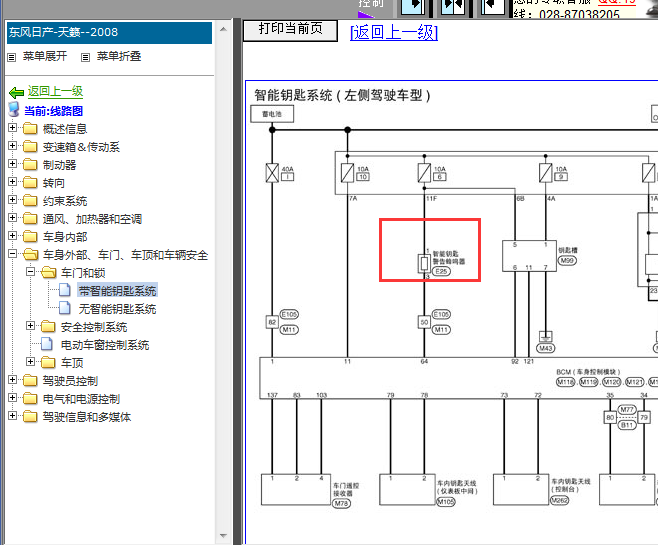Click the 制动器 folder icon
This screenshot has height=545, width=658.
(30, 164)
